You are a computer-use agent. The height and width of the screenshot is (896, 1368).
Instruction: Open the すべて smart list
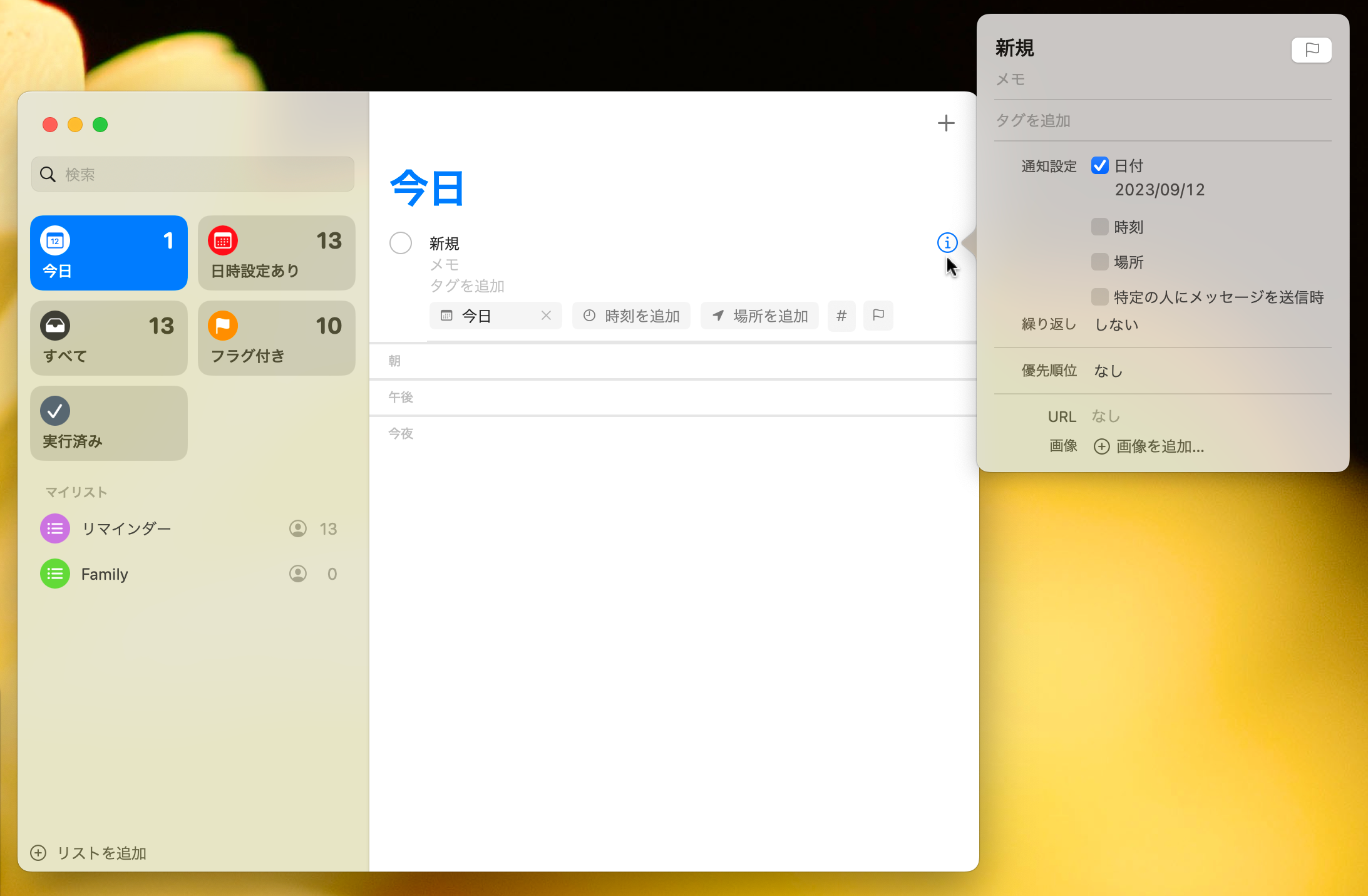click(109, 338)
